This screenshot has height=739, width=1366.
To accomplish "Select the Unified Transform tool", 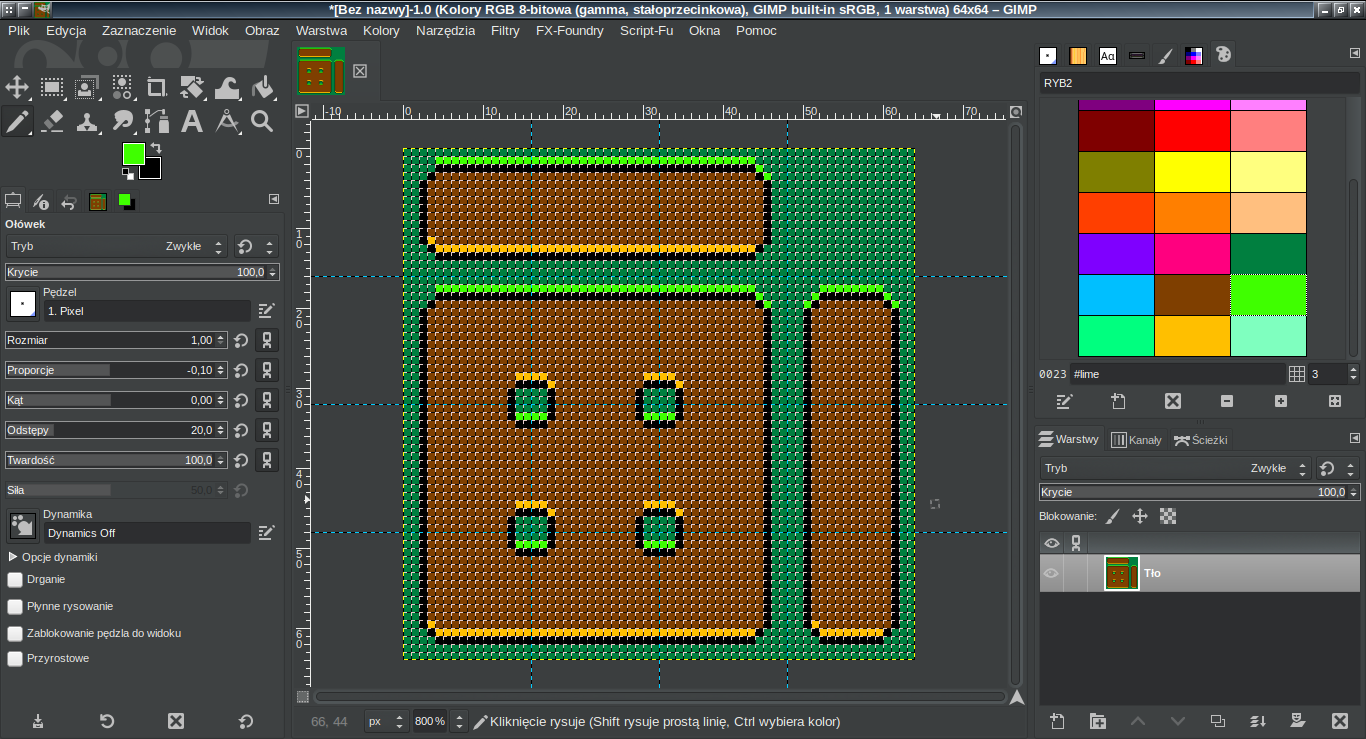I will pos(192,88).
